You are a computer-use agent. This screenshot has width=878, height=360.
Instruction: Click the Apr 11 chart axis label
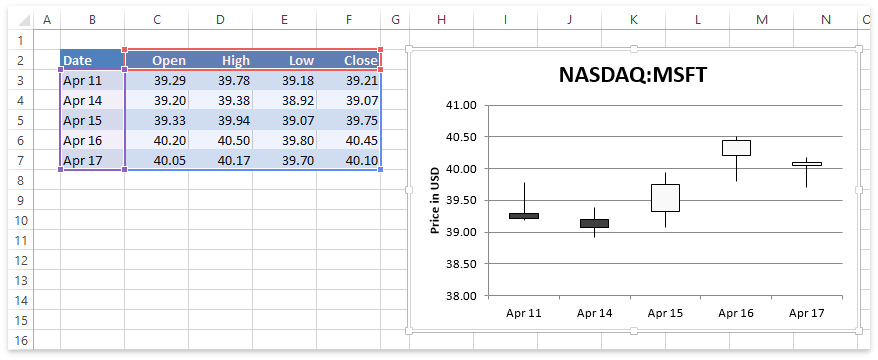(524, 313)
